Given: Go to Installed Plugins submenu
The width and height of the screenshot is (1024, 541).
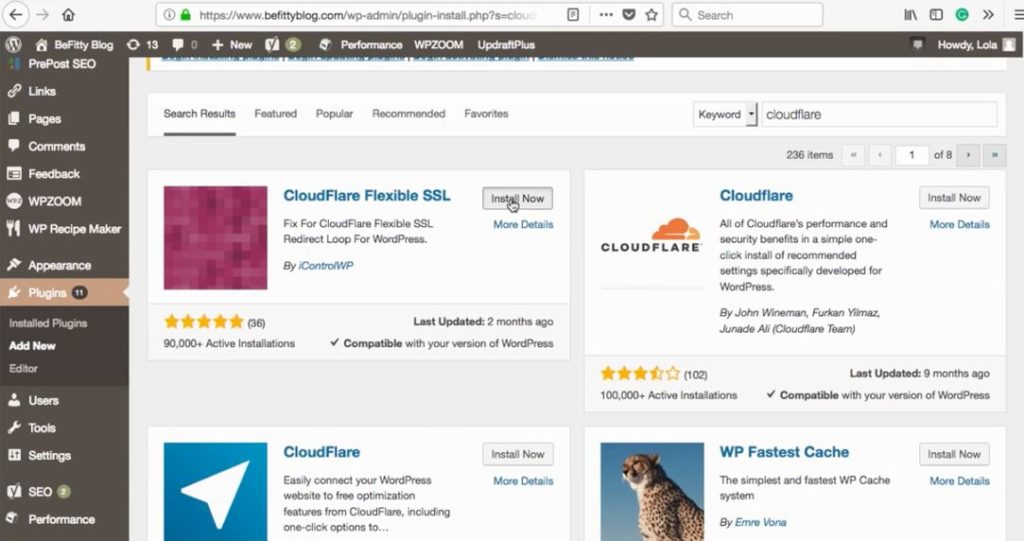Looking at the screenshot, I should click(x=48, y=323).
